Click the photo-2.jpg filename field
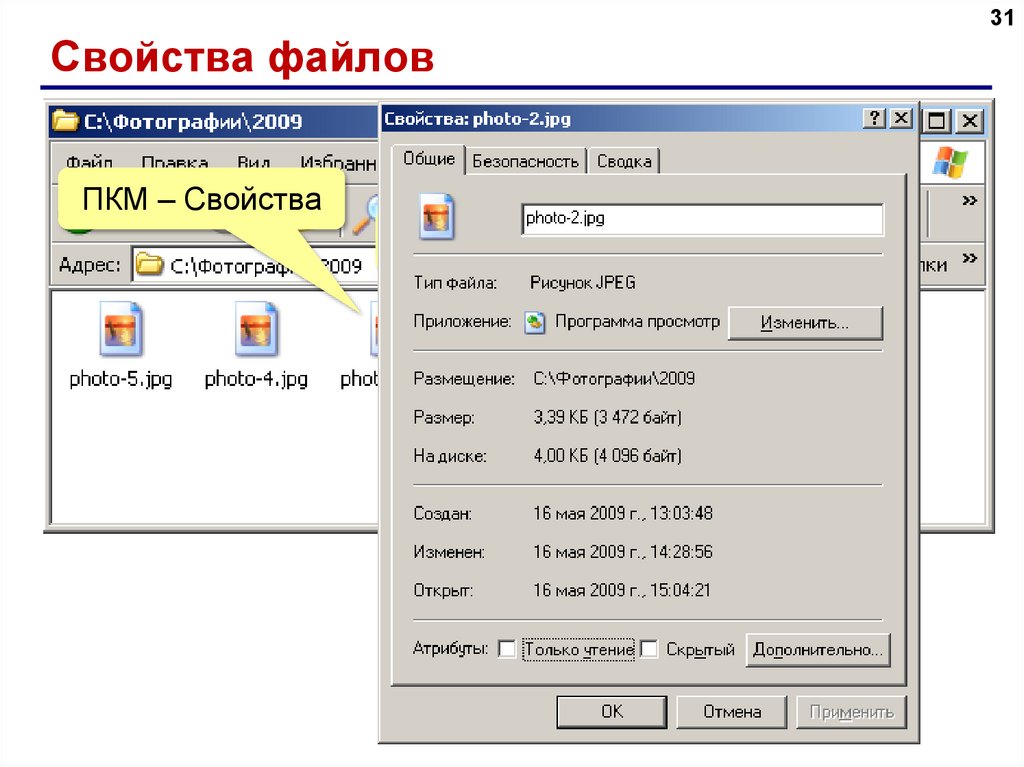This screenshot has width=1024, height=767. tap(701, 219)
